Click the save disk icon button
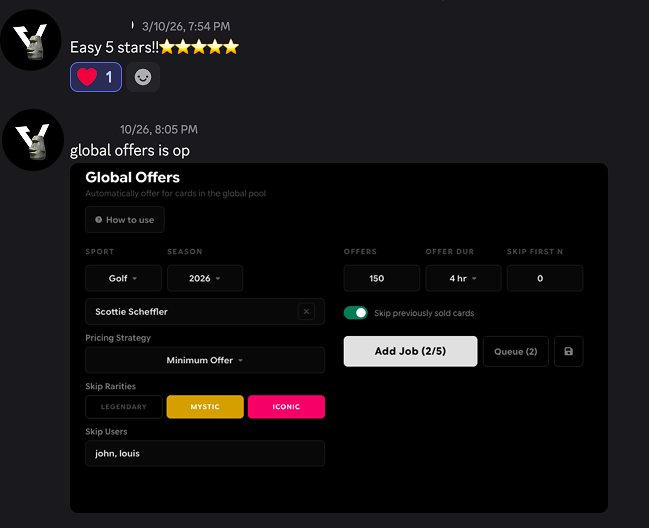This screenshot has height=528, width=649. tap(568, 351)
